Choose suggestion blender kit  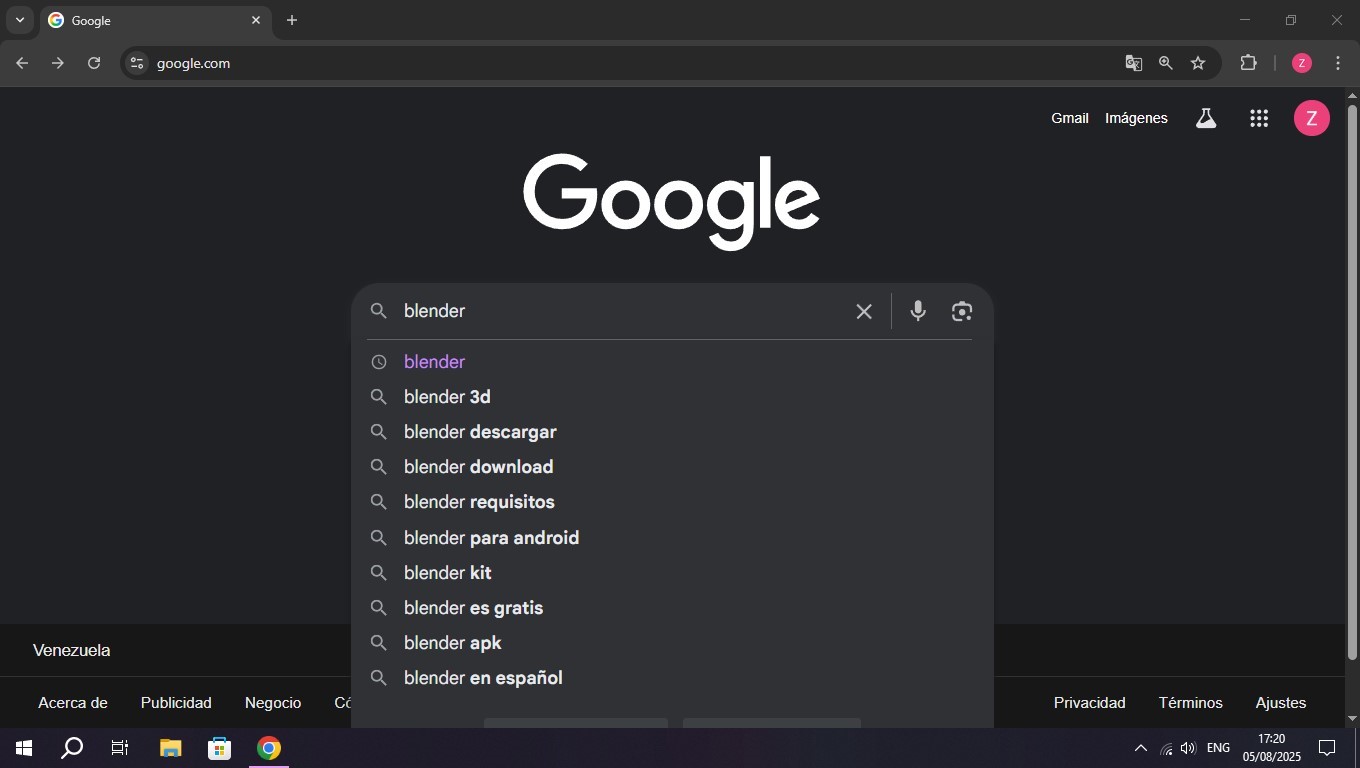(x=672, y=573)
